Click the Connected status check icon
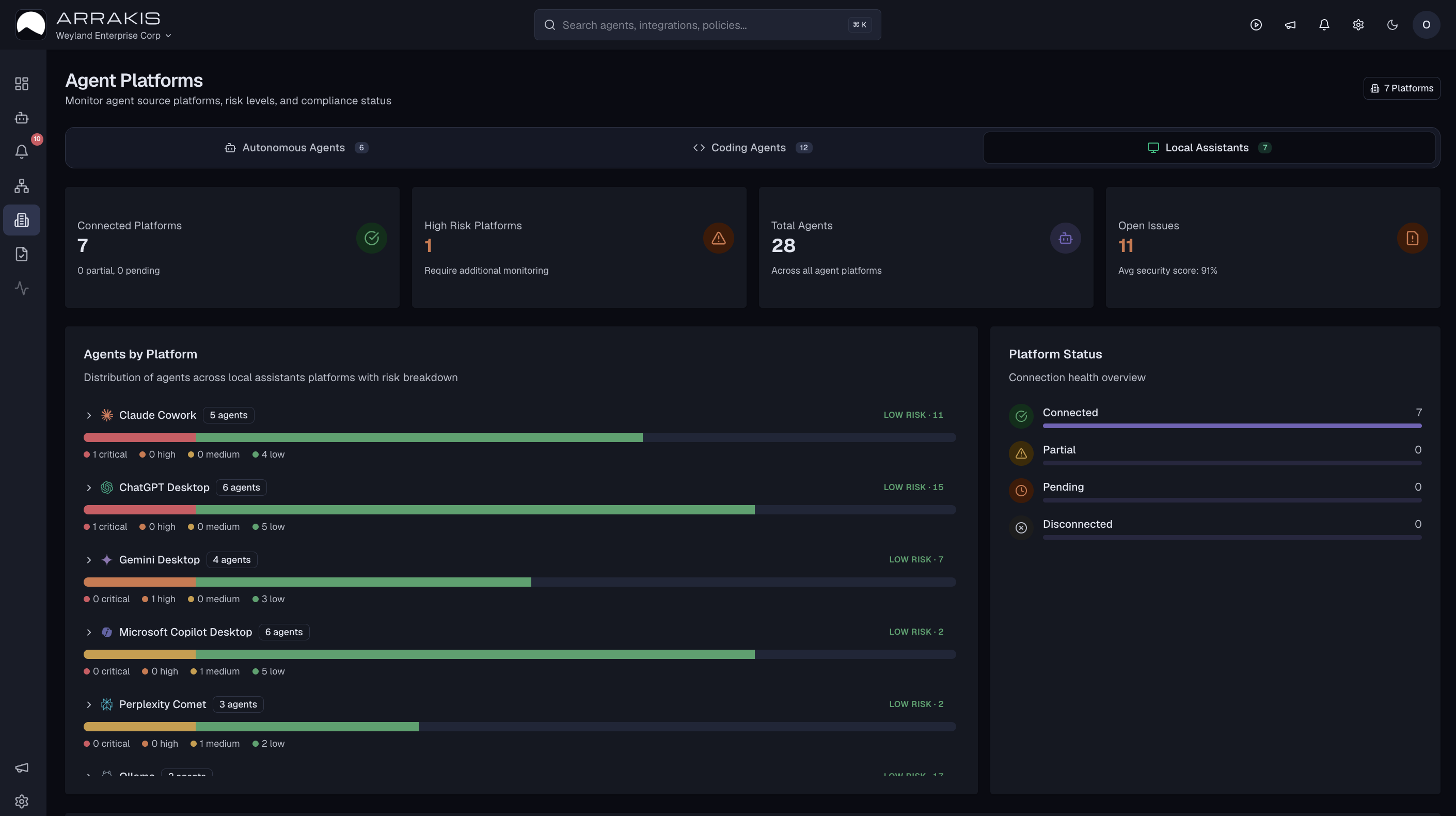 coord(1021,416)
